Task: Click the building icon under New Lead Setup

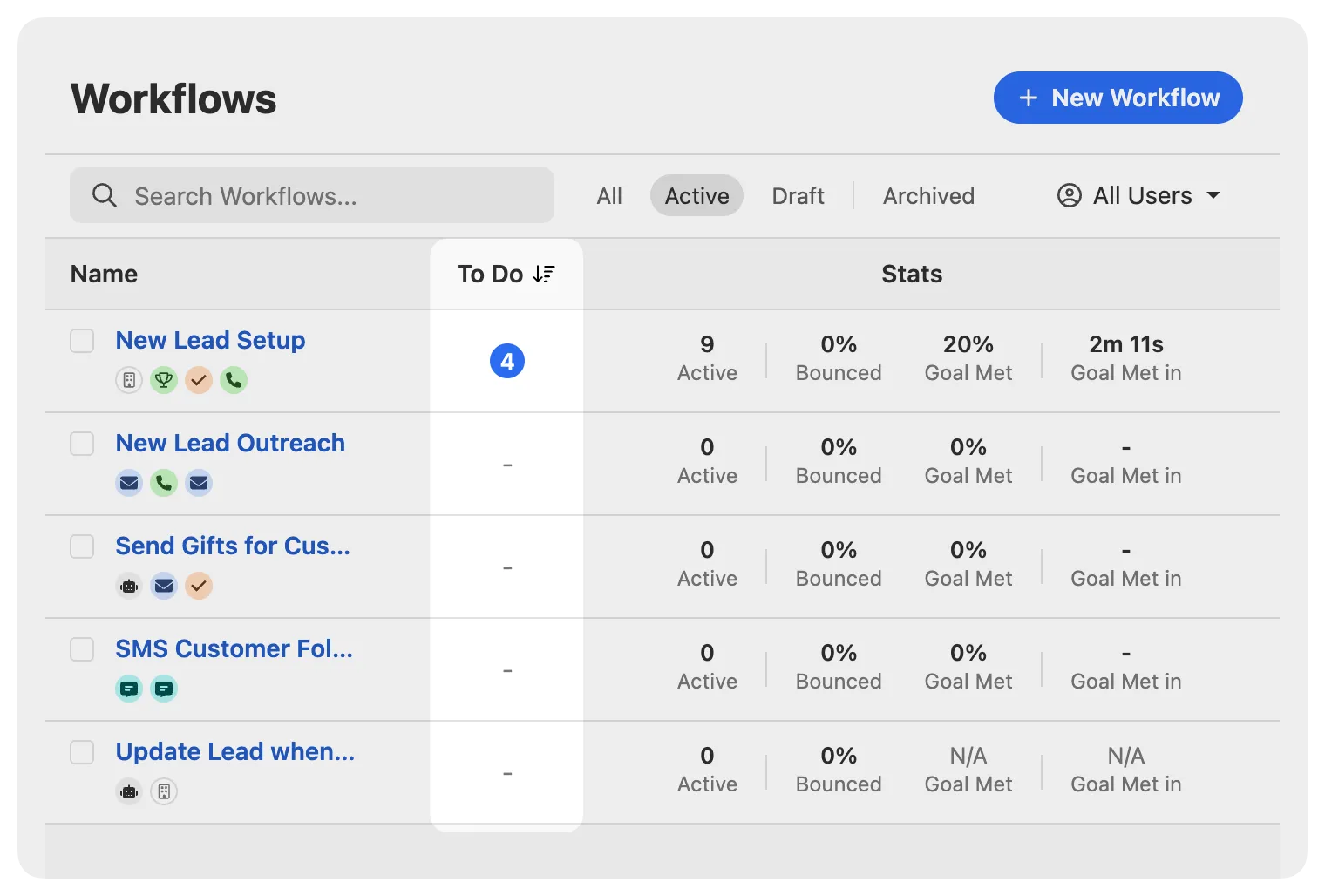Action: pyautogui.click(x=129, y=380)
